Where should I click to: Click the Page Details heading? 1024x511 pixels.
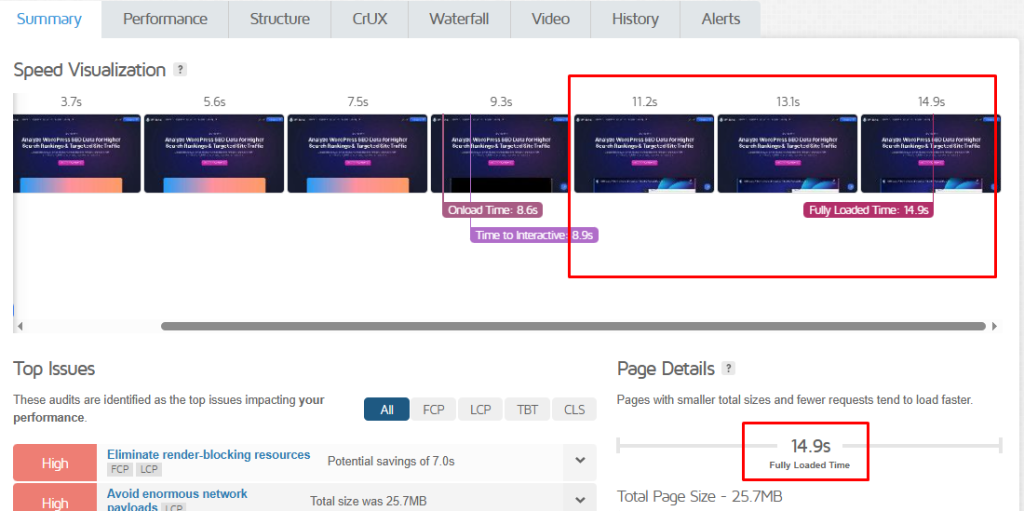[x=666, y=369]
